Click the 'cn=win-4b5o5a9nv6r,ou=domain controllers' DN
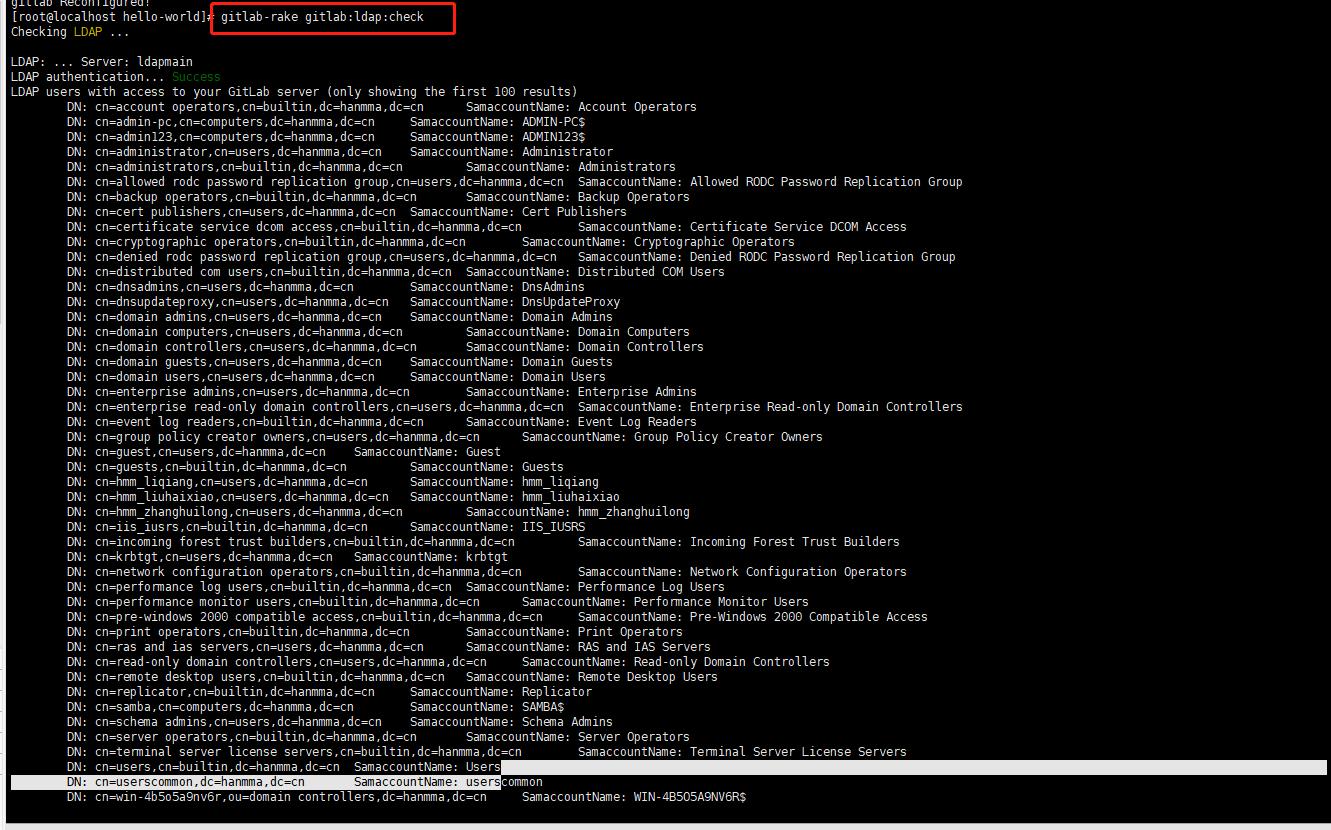The image size is (1331, 830). pyautogui.click(x=291, y=797)
